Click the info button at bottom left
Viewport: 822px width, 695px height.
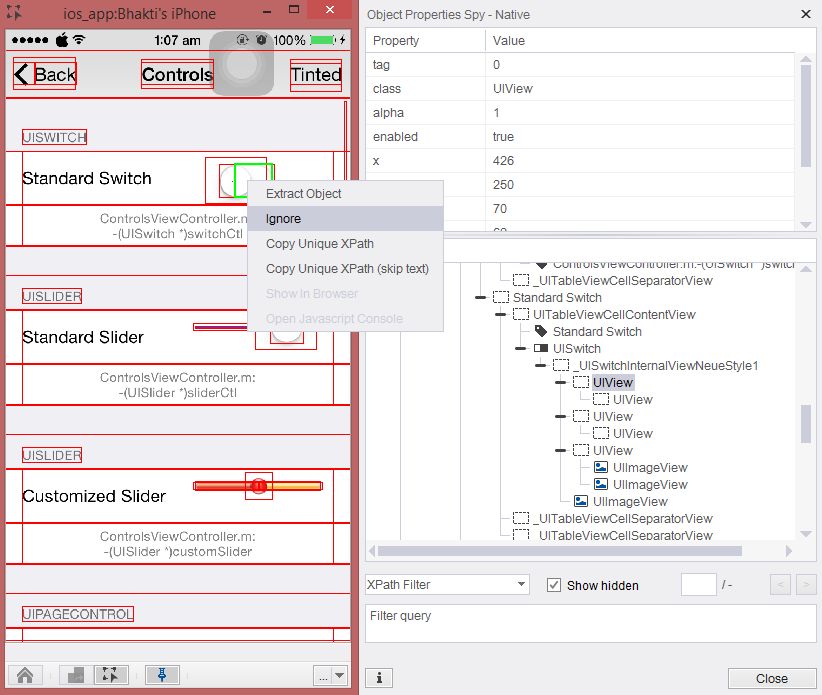(x=378, y=678)
